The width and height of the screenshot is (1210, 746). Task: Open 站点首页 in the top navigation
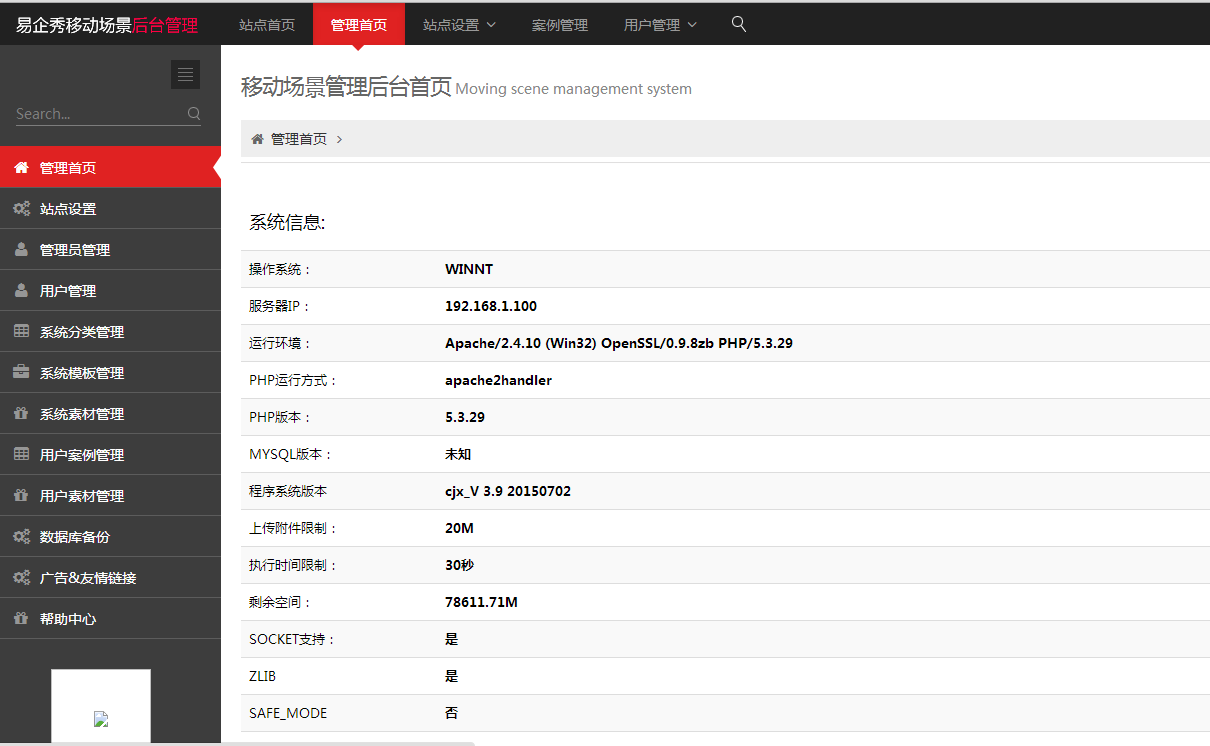(267, 25)
